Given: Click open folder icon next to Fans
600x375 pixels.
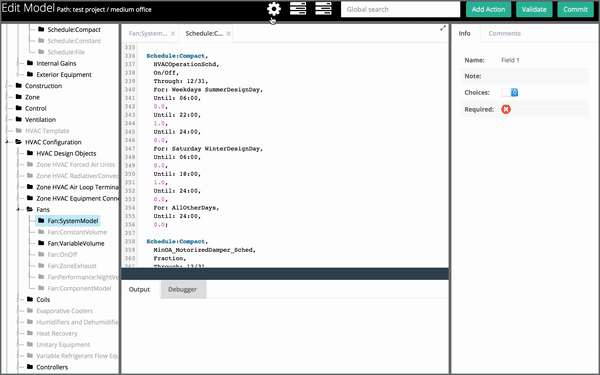Looking at the screenshot, I should click(30, 209).
